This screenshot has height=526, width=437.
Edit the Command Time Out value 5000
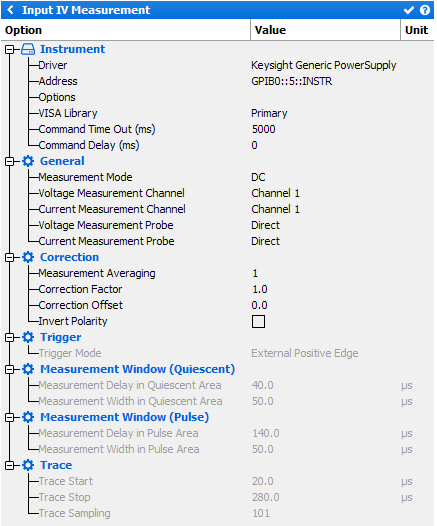pos(264,129)
